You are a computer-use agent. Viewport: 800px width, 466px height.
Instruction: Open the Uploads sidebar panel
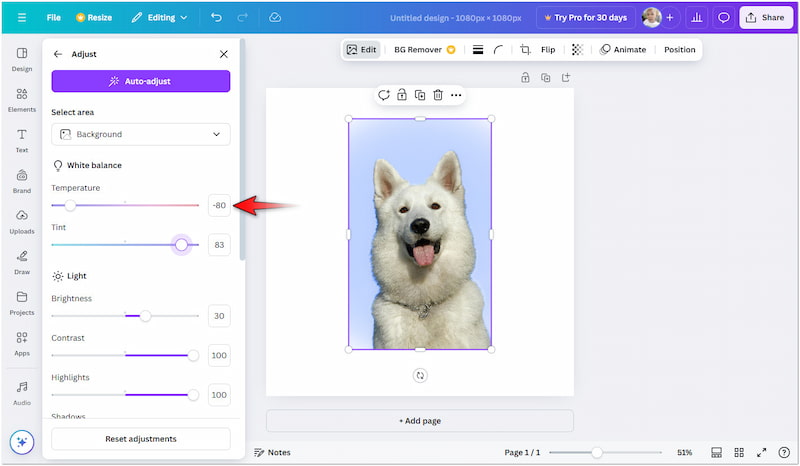pyautogui.click(x=21, y=222)
